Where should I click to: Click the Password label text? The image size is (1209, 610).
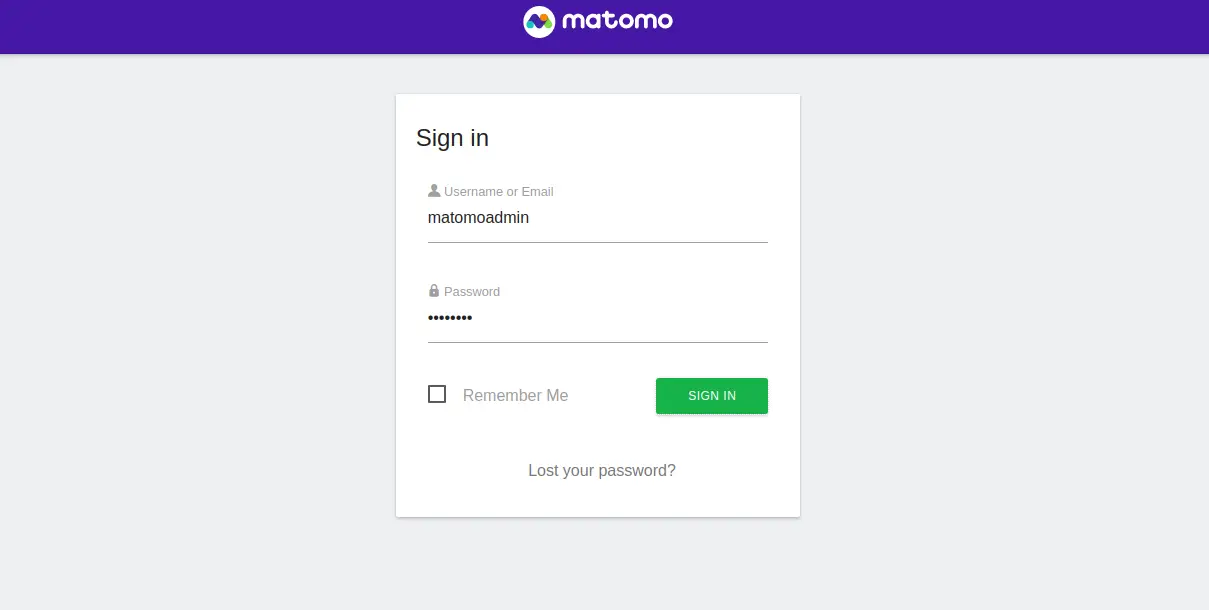pyautogui.click(x=472, y=291)
